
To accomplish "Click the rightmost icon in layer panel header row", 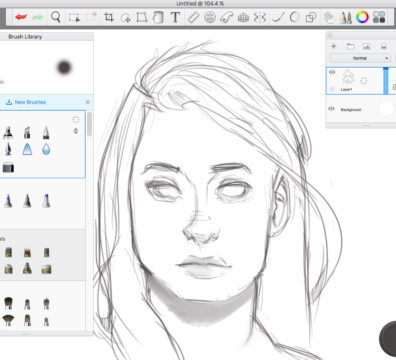I will tap(384, 46).
